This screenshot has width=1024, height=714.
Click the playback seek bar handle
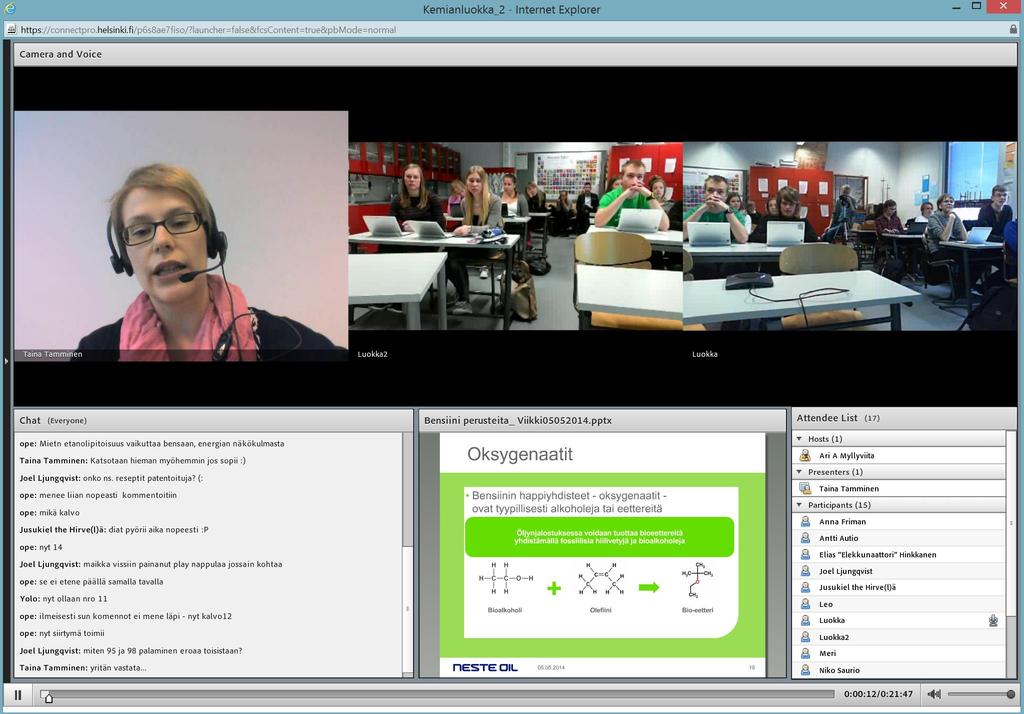(48, 696)
